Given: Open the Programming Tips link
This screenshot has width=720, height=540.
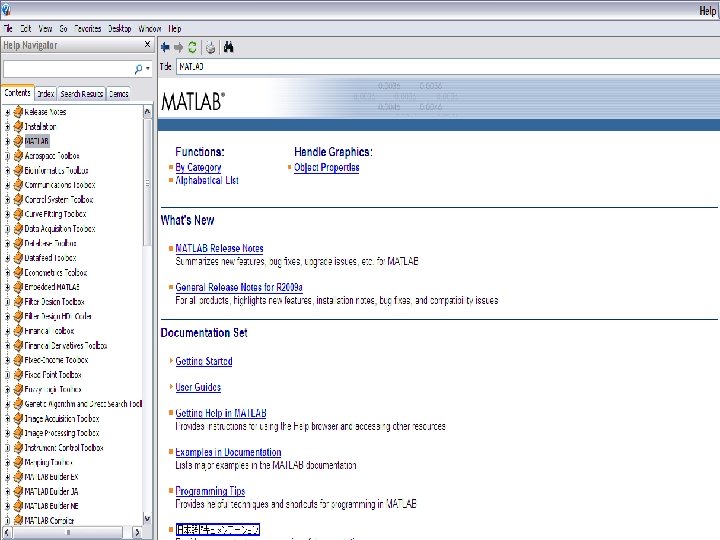Looking at the screenshot, I should click(x=210, y=491).
